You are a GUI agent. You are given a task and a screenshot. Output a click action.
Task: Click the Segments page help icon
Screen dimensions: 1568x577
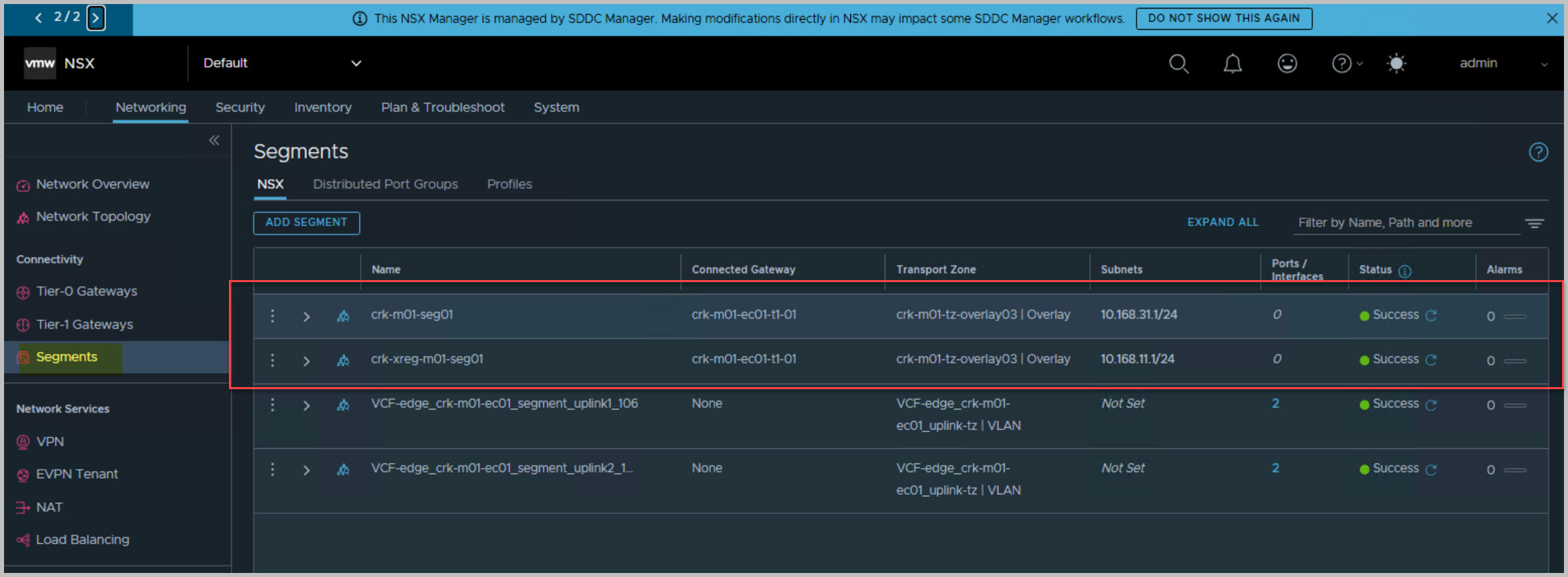pos(1538,152)
